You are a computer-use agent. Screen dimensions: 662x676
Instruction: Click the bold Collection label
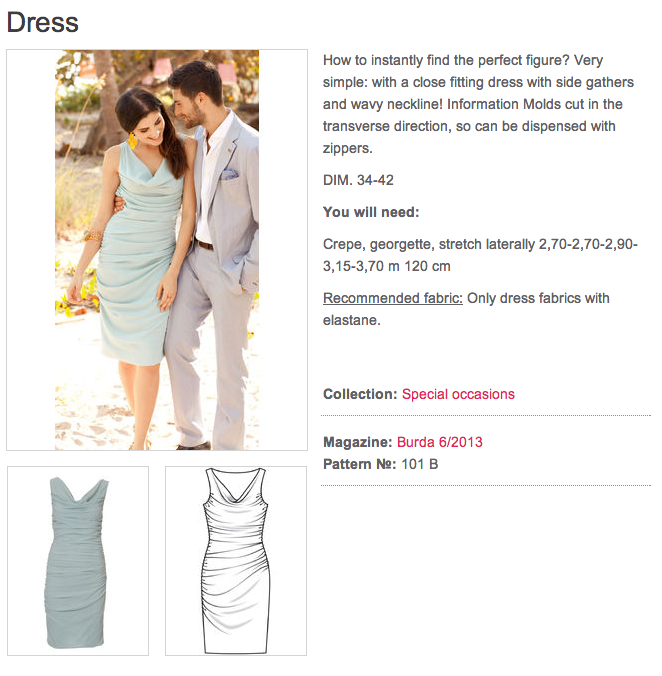click(360, 394)
